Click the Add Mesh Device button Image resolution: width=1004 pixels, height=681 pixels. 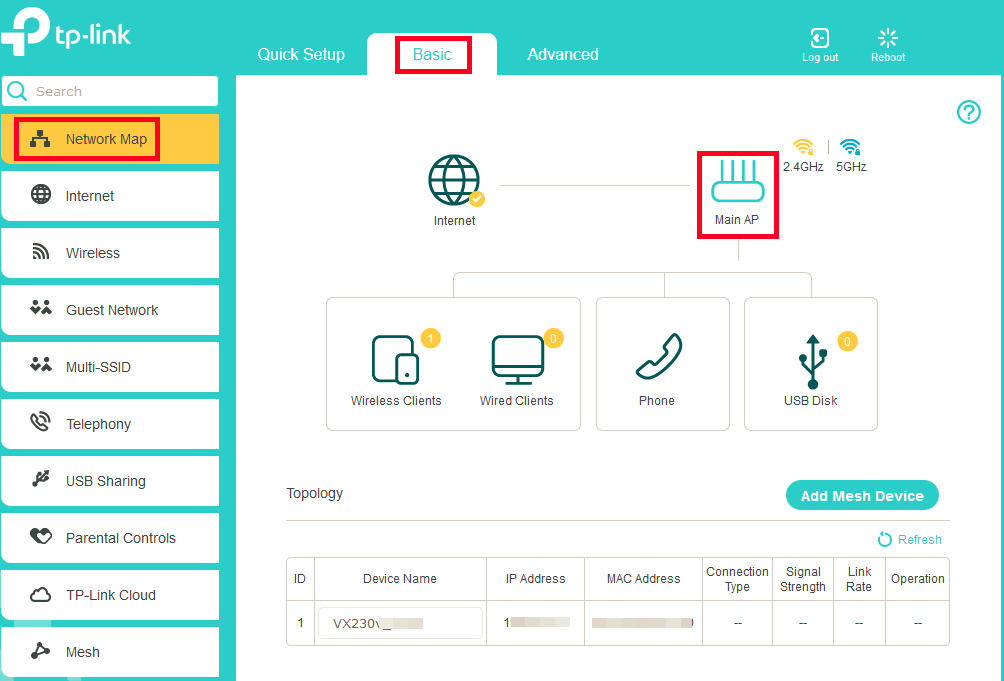(862, 495)
